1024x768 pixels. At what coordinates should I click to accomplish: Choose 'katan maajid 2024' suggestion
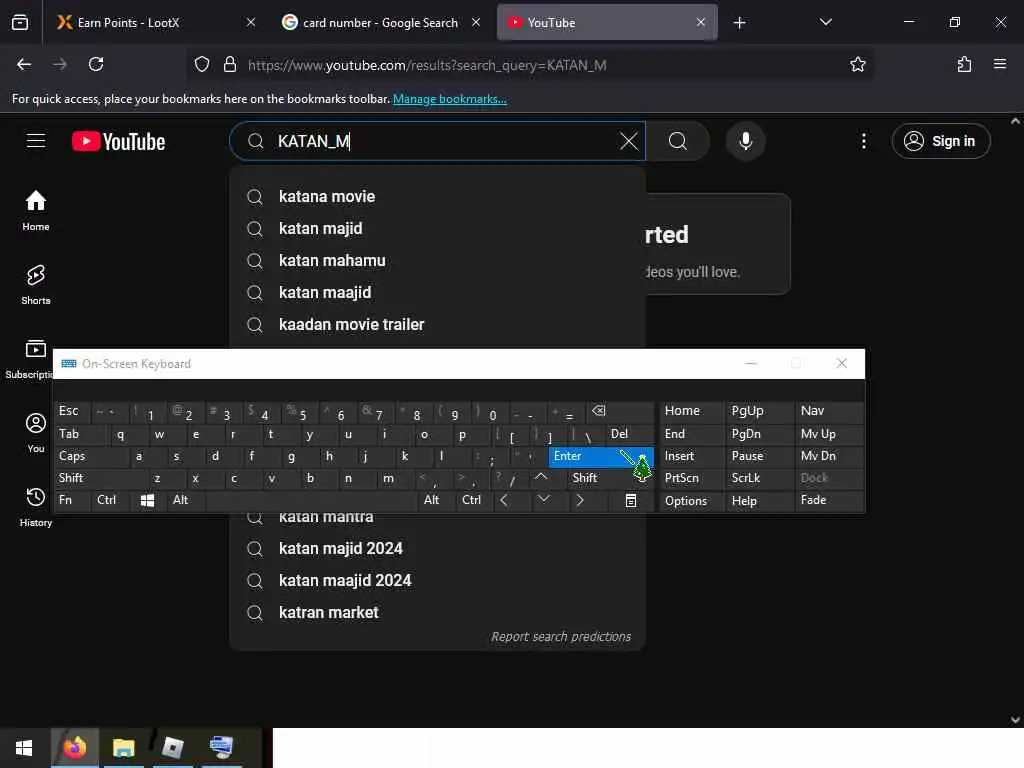click(x=437, y=581)
